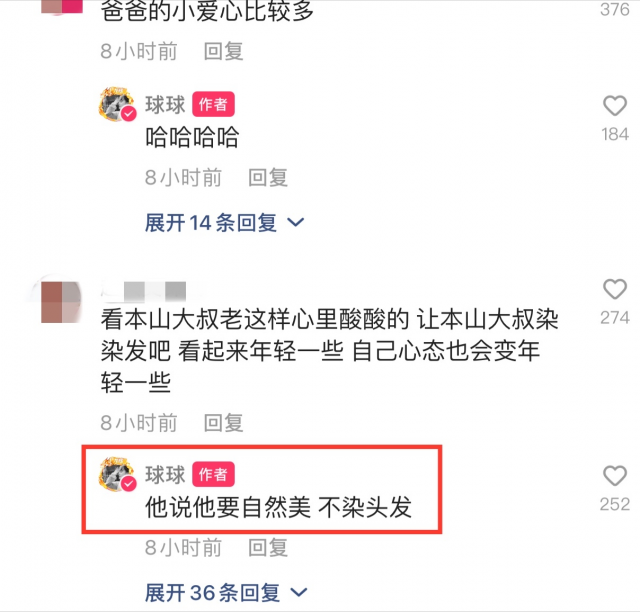
Task: Reply to the topmost comment about 小爱心
Action: tap(223, 51)
